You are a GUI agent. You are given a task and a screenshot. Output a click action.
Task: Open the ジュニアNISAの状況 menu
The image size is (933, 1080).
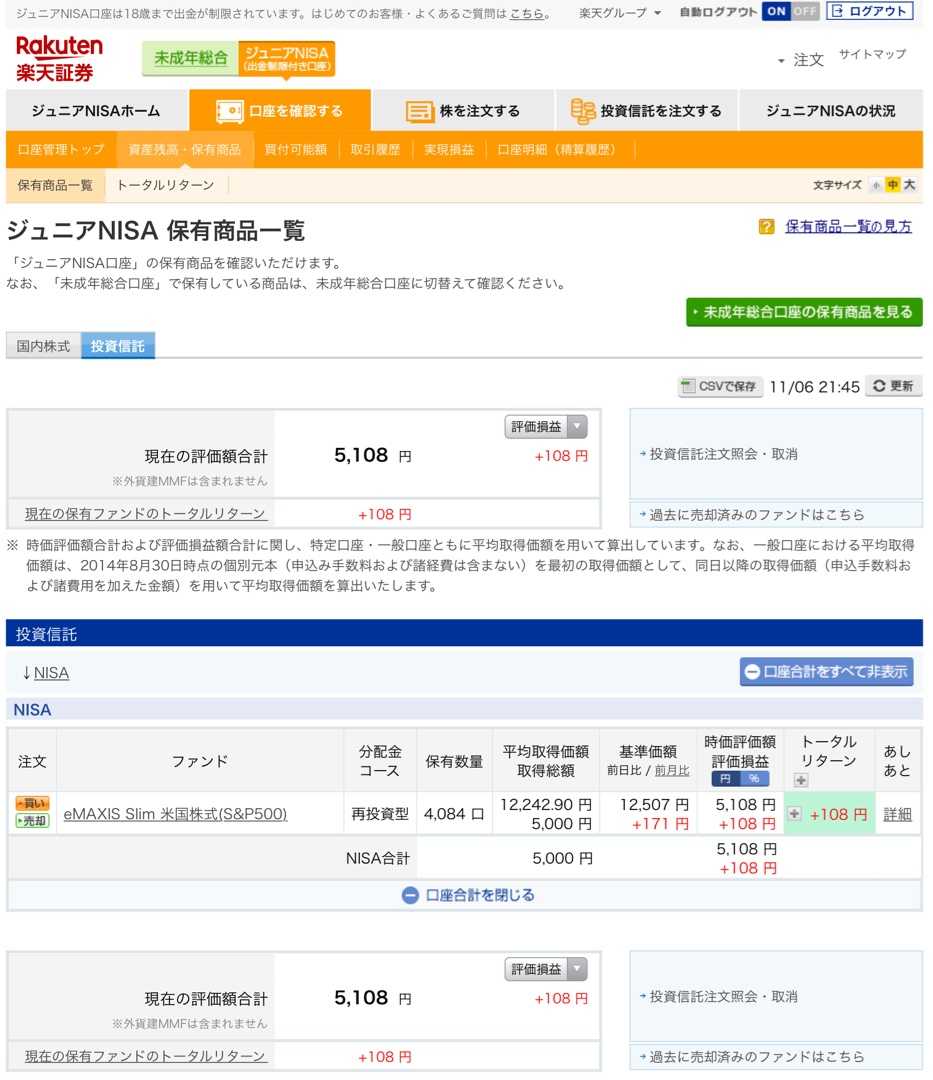[830, 111]
